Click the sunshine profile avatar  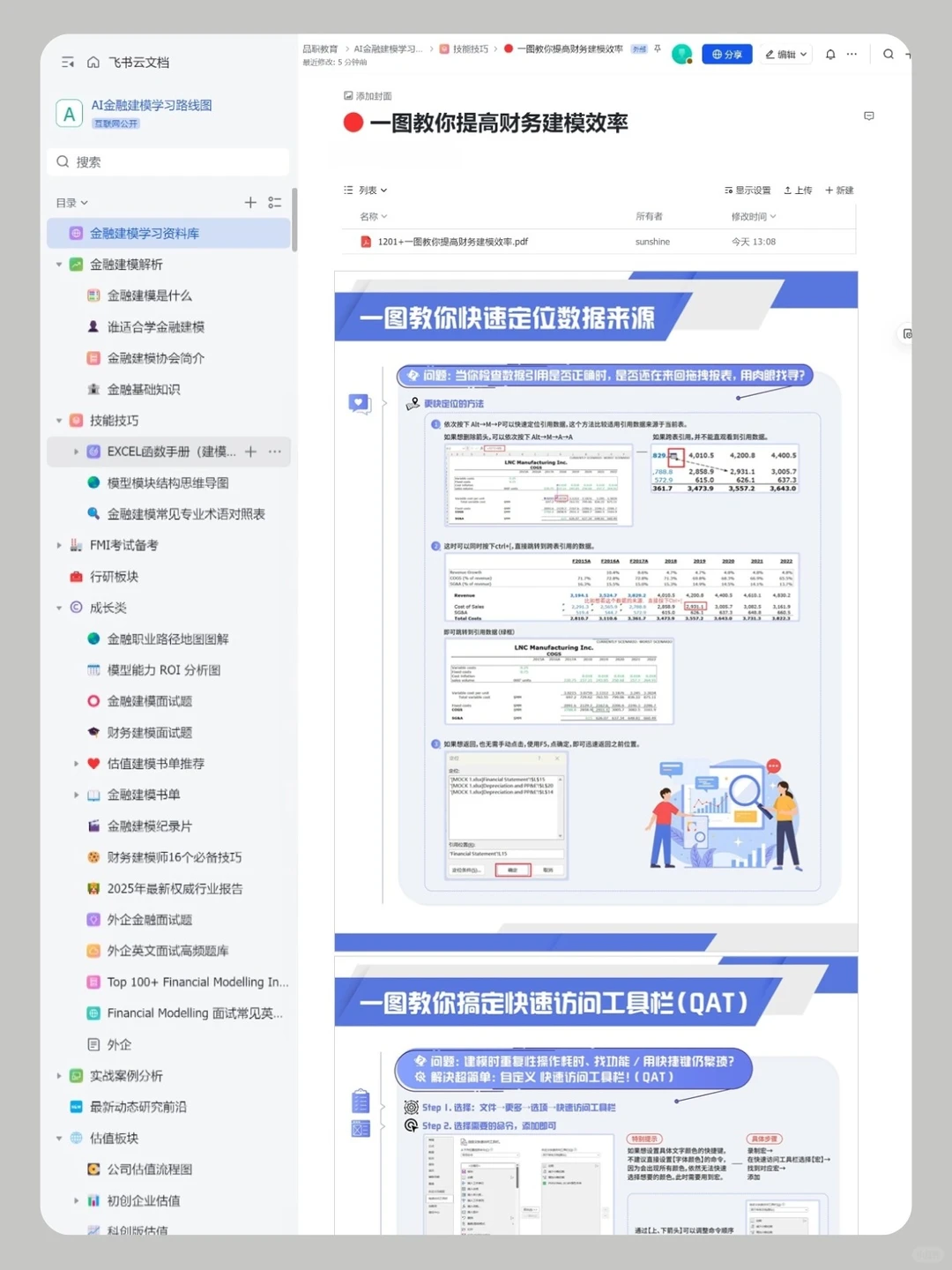681,54
